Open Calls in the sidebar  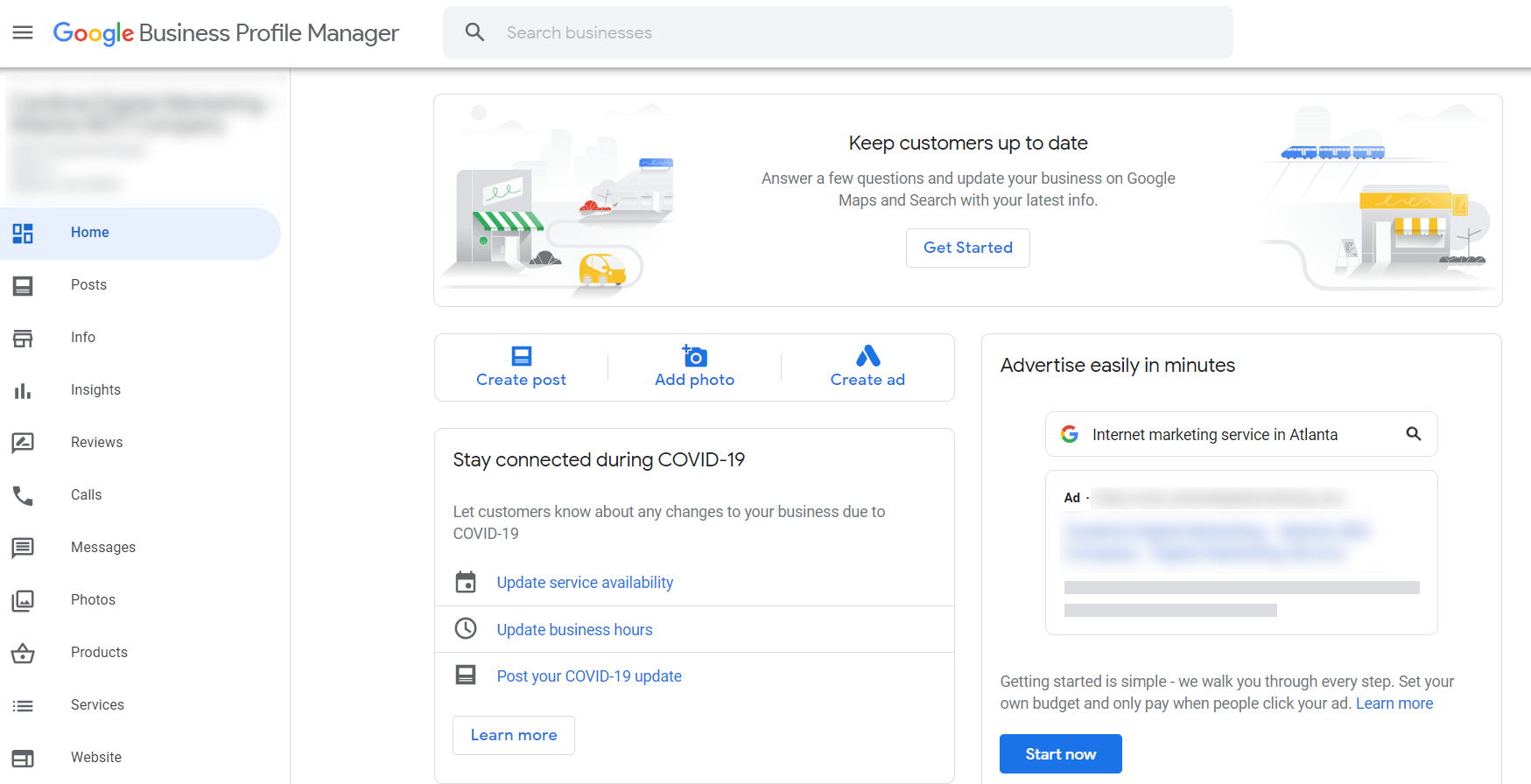[140, 495]
